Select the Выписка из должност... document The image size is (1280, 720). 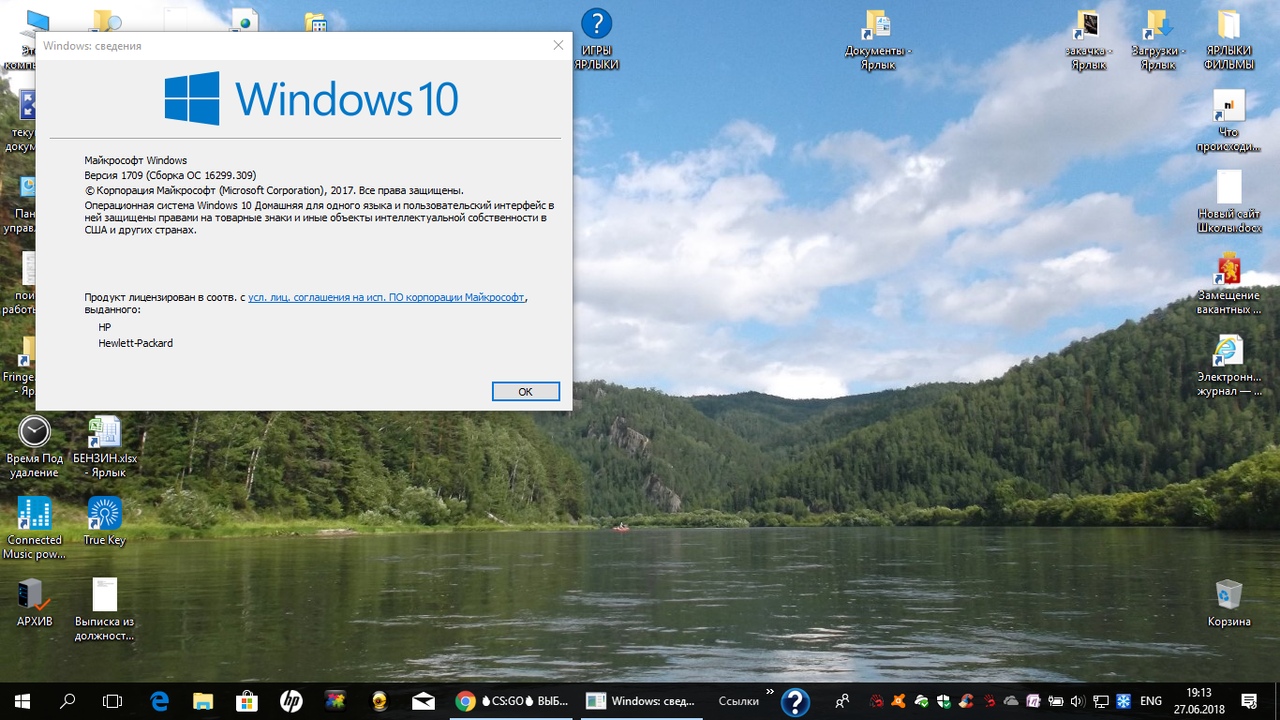tap(105, 610)
